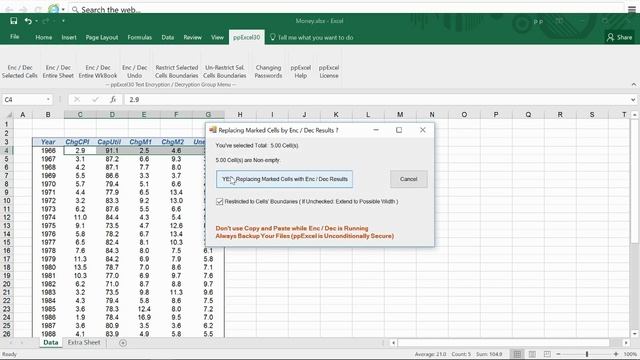Click the dialog title bar icon
The width and height of the screenshot is (640, 360).
pos(213,130)
